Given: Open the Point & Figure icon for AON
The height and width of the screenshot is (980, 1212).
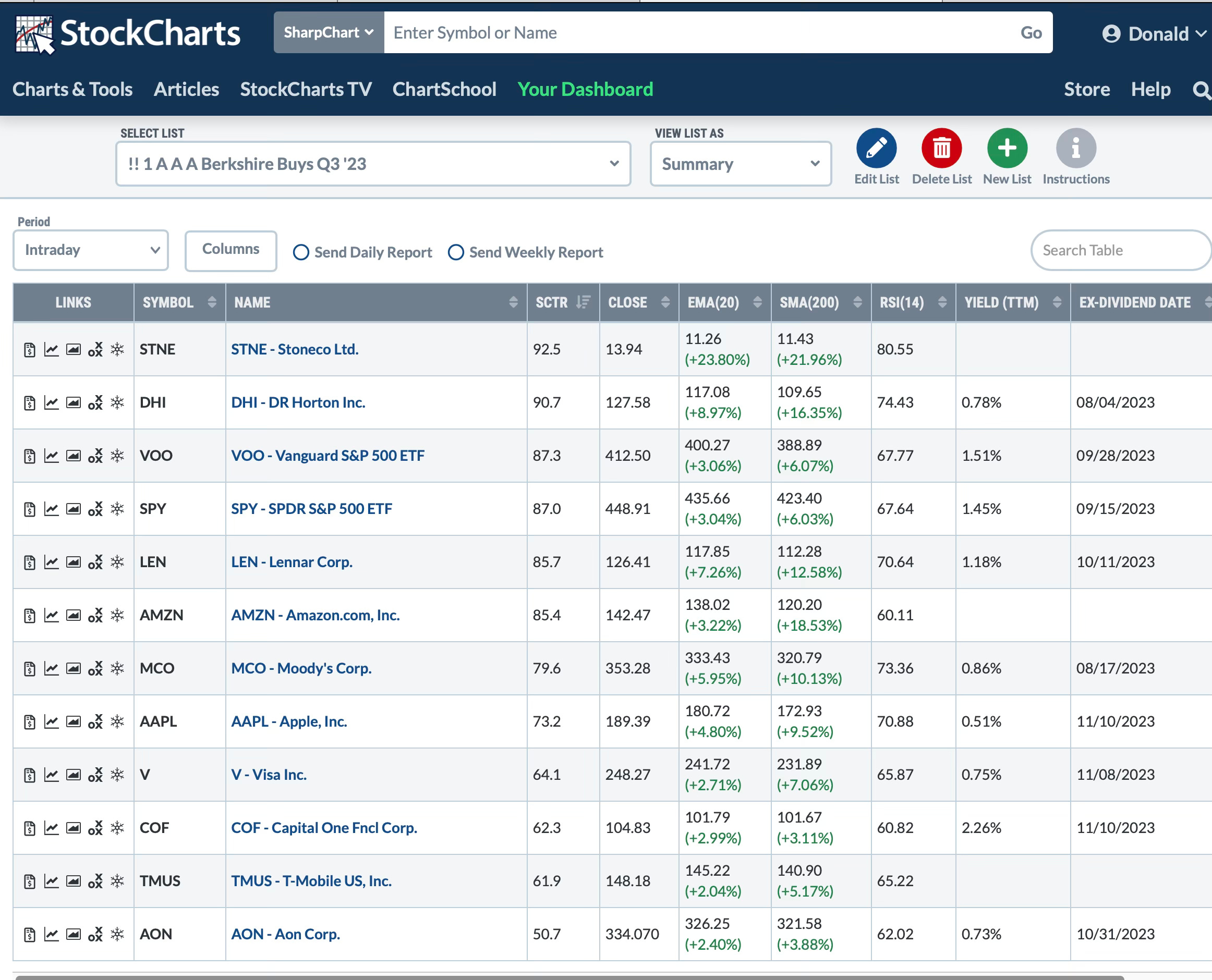Looking at the screenshot, I should coord(95,934).
